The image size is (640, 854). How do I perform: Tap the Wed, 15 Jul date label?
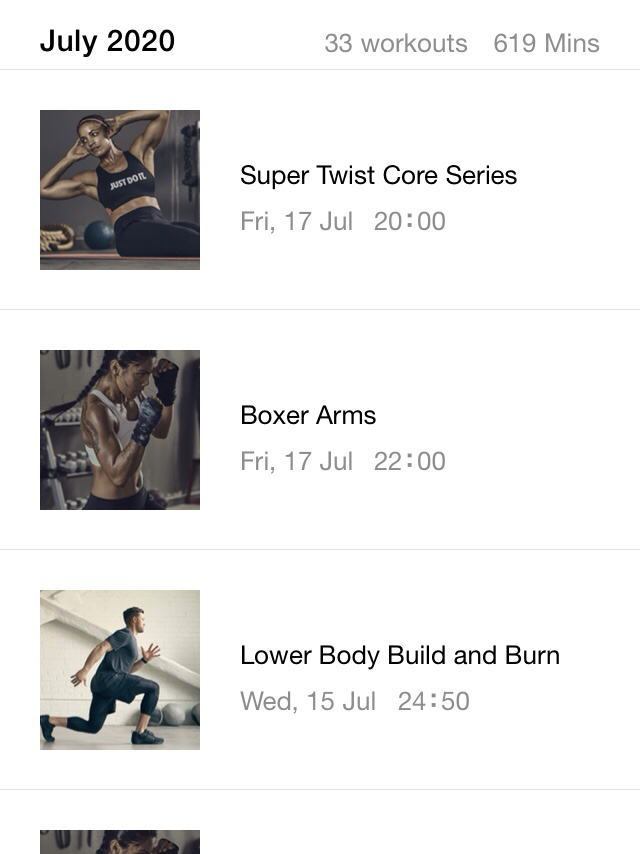coord(308,702)
